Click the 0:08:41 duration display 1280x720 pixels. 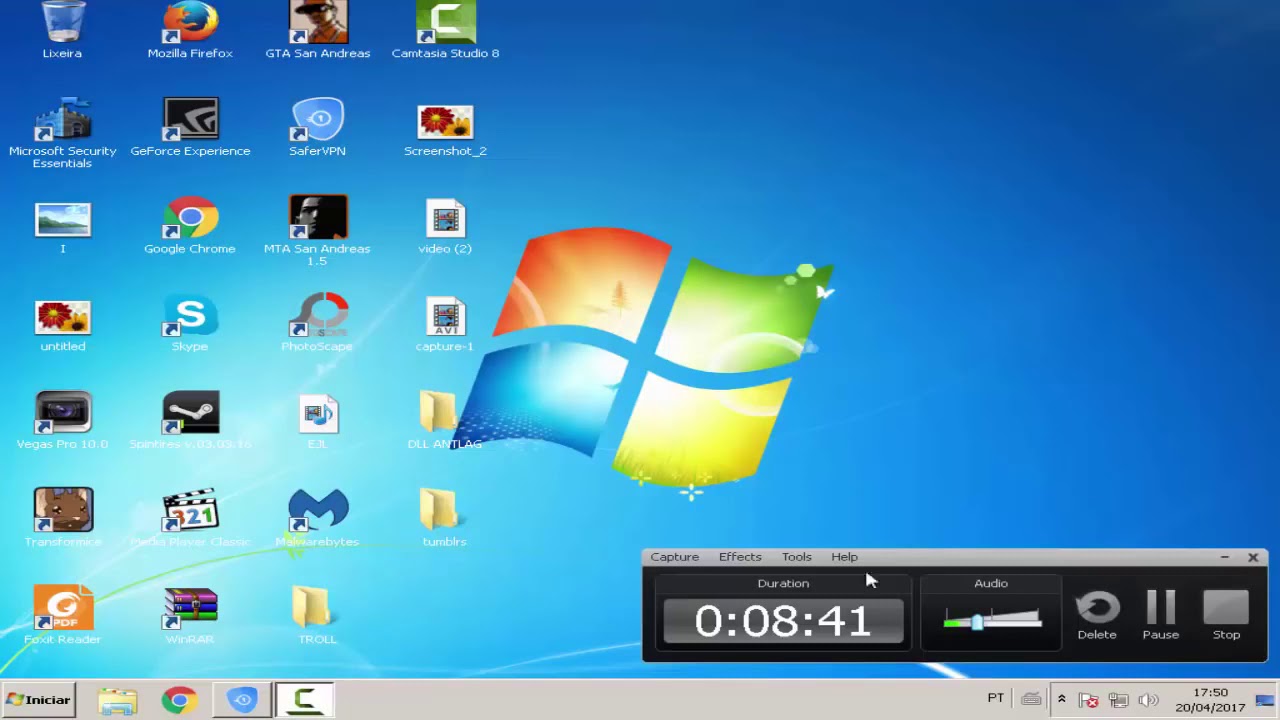[783, 621]
